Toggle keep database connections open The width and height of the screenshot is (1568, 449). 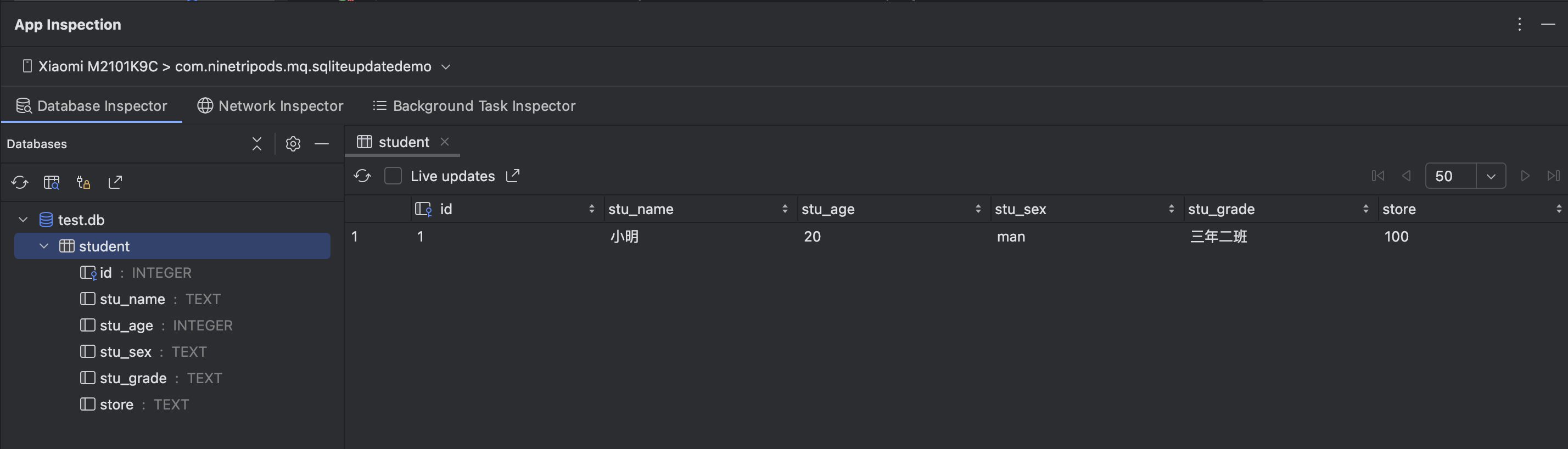pyautogui.click(x=83, y=182)
